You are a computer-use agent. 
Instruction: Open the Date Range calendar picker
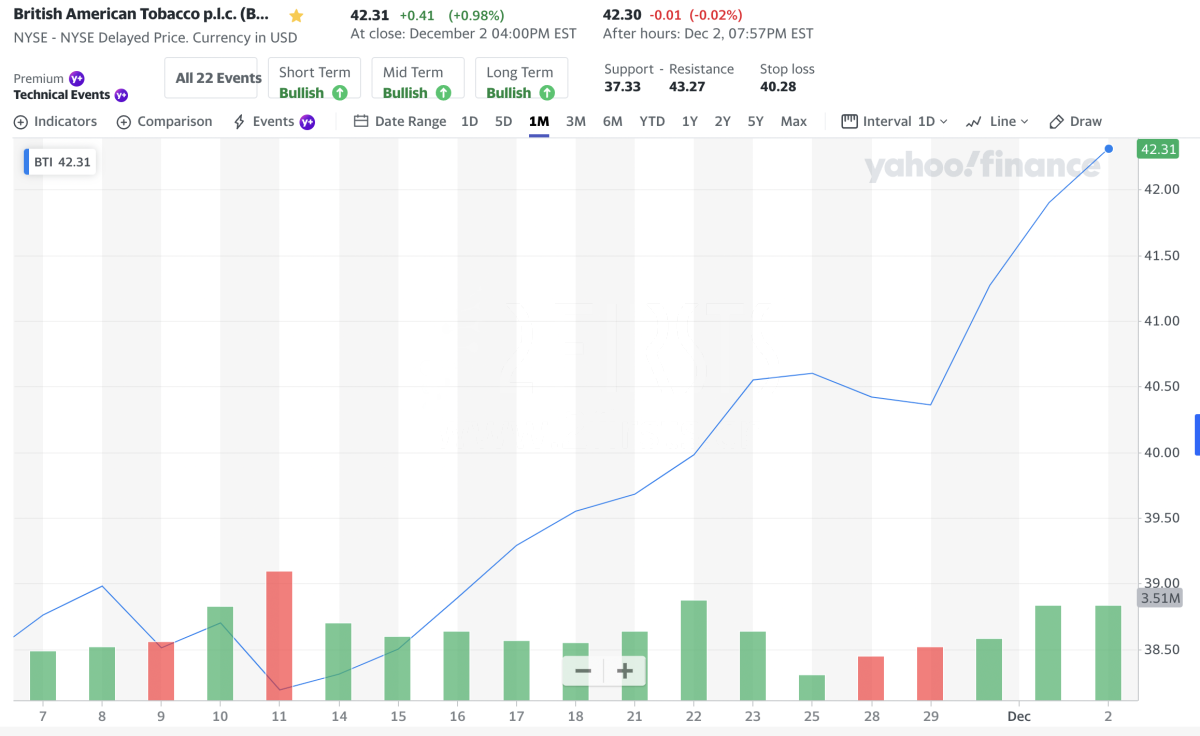click(400, 122)
